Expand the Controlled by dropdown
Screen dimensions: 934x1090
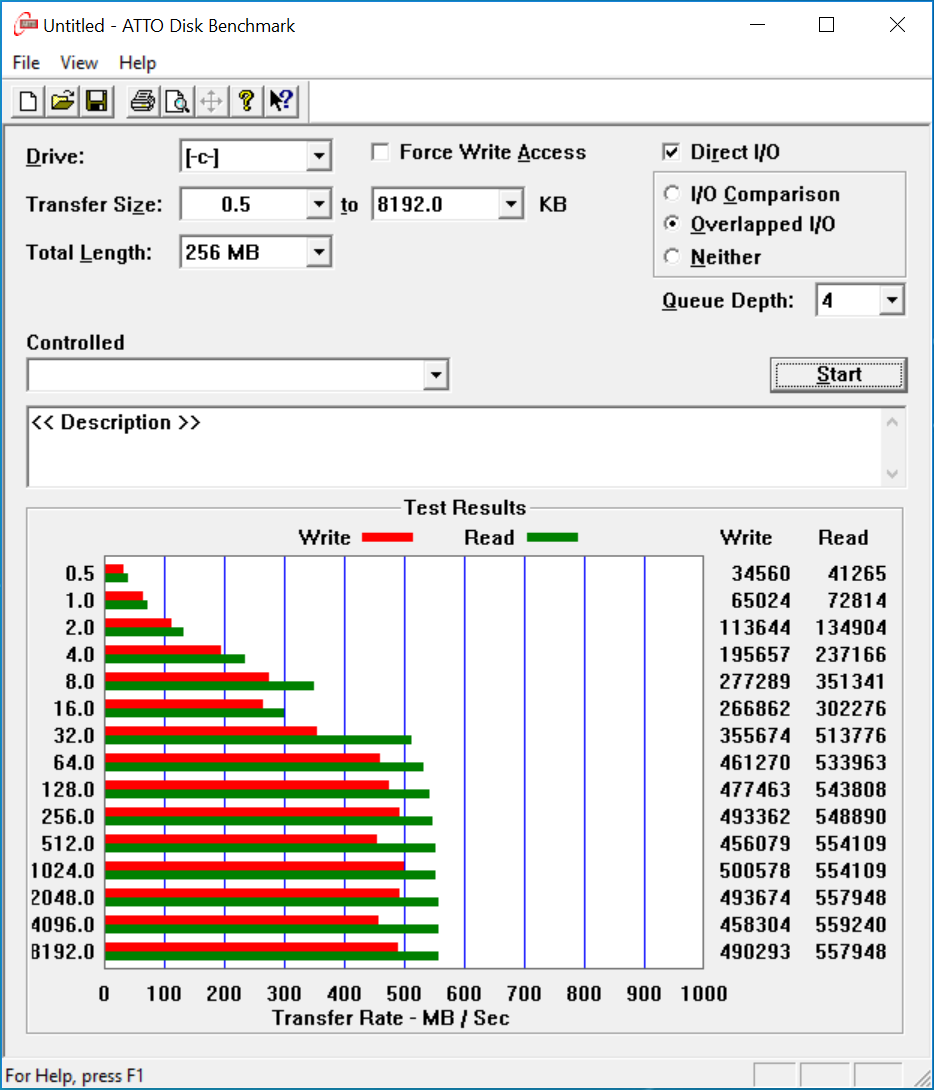[436, 375]
